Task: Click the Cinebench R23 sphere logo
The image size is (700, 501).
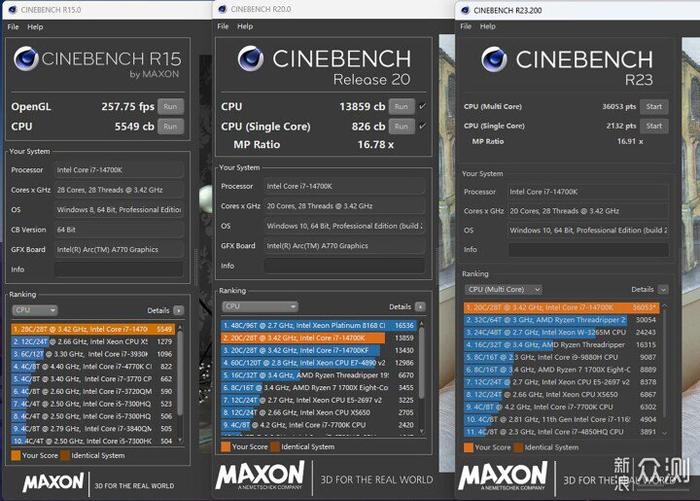Action: pyautogui.click(x=494, y=59)
